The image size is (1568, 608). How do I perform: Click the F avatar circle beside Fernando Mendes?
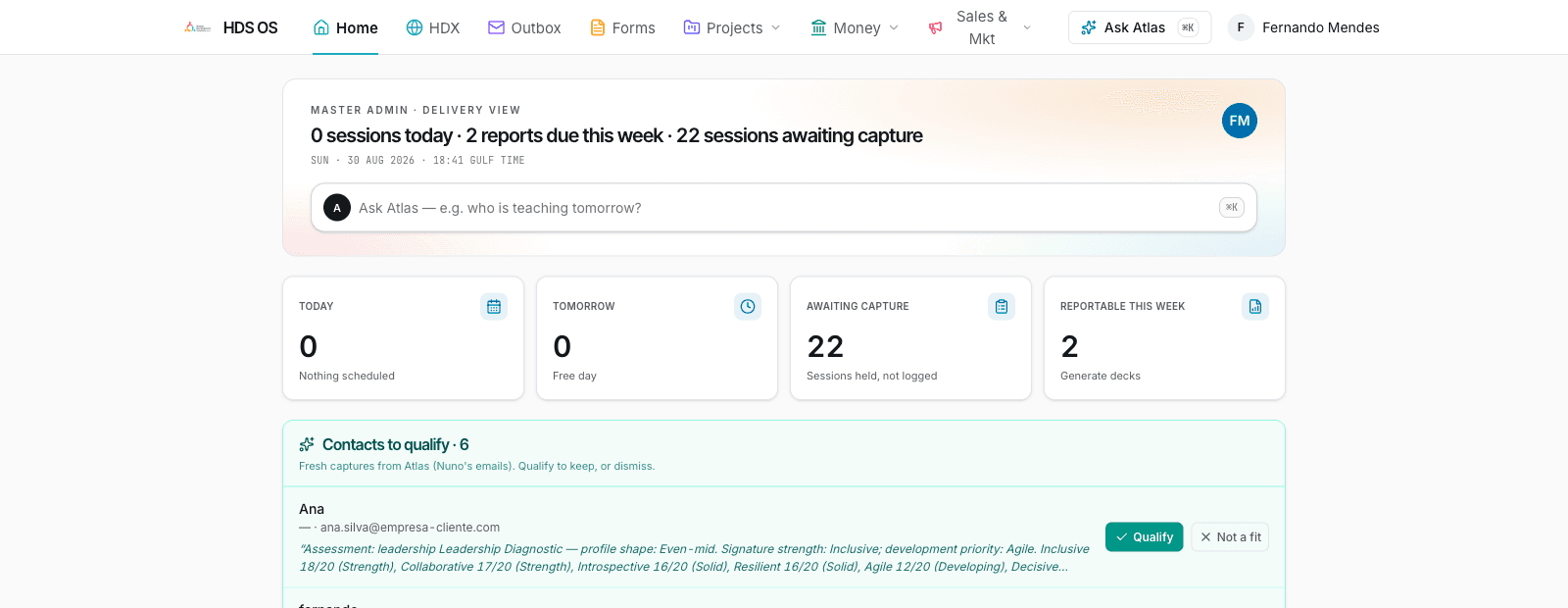coord(1241,27)
